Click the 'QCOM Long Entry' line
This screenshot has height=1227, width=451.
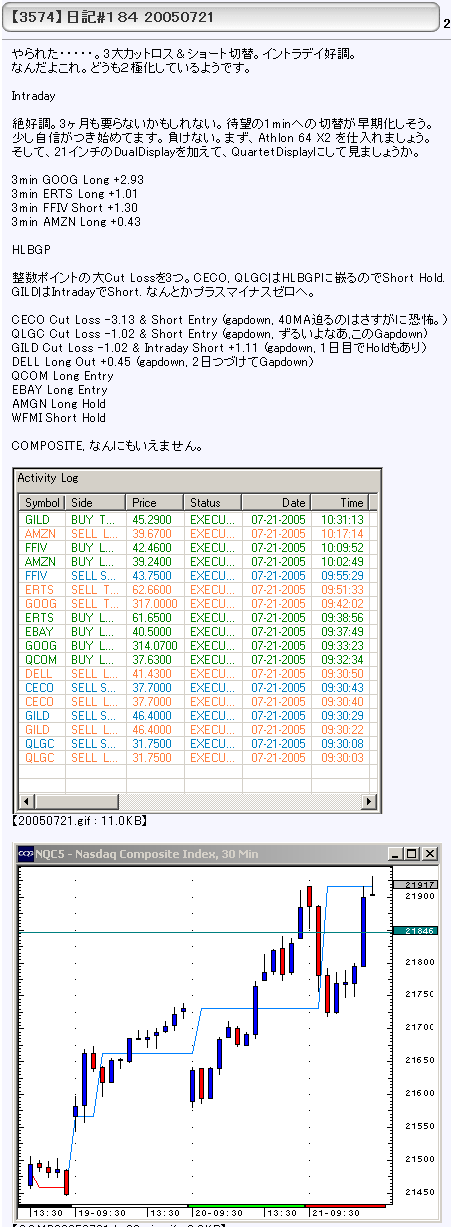coord(62,376)
